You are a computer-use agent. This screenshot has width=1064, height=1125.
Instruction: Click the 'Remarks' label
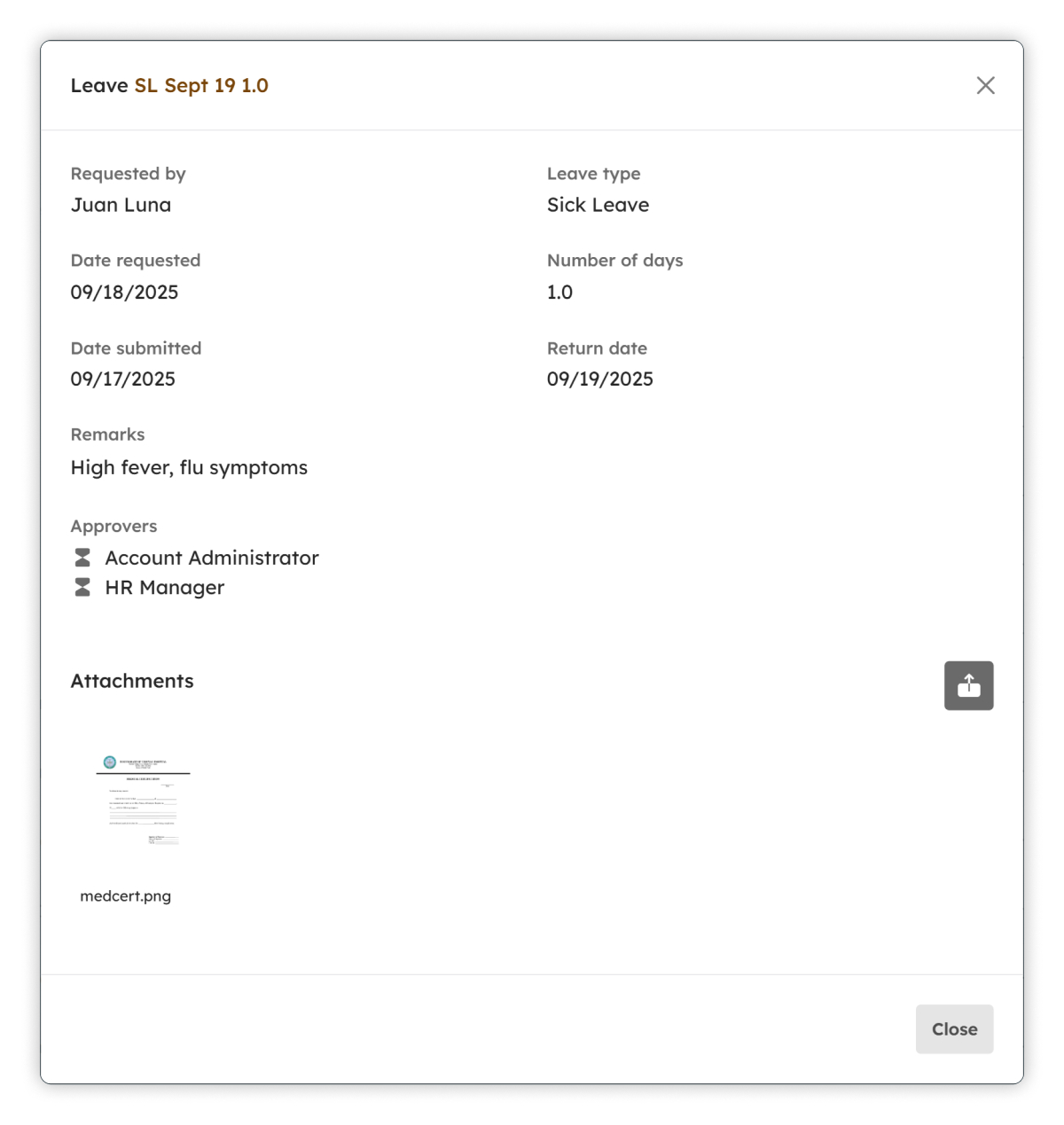[x=107, y=434]
